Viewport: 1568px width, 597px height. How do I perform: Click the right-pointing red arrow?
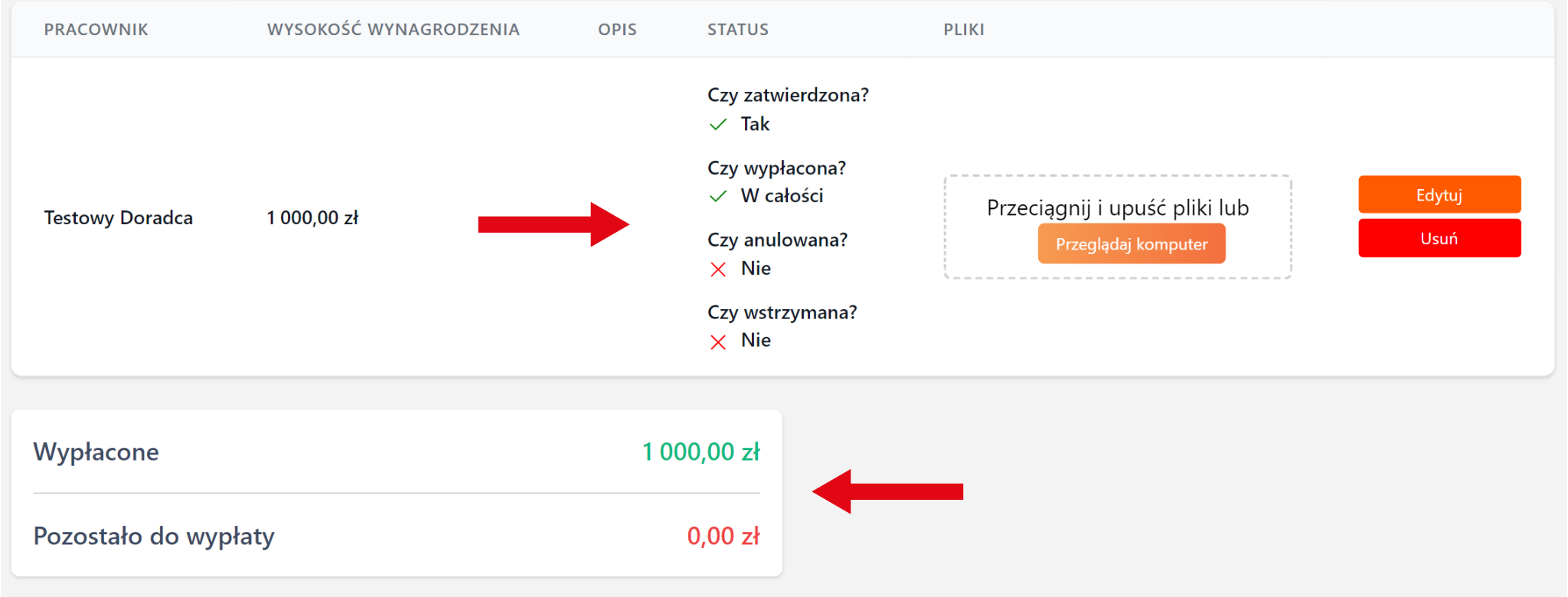[553, 224]
